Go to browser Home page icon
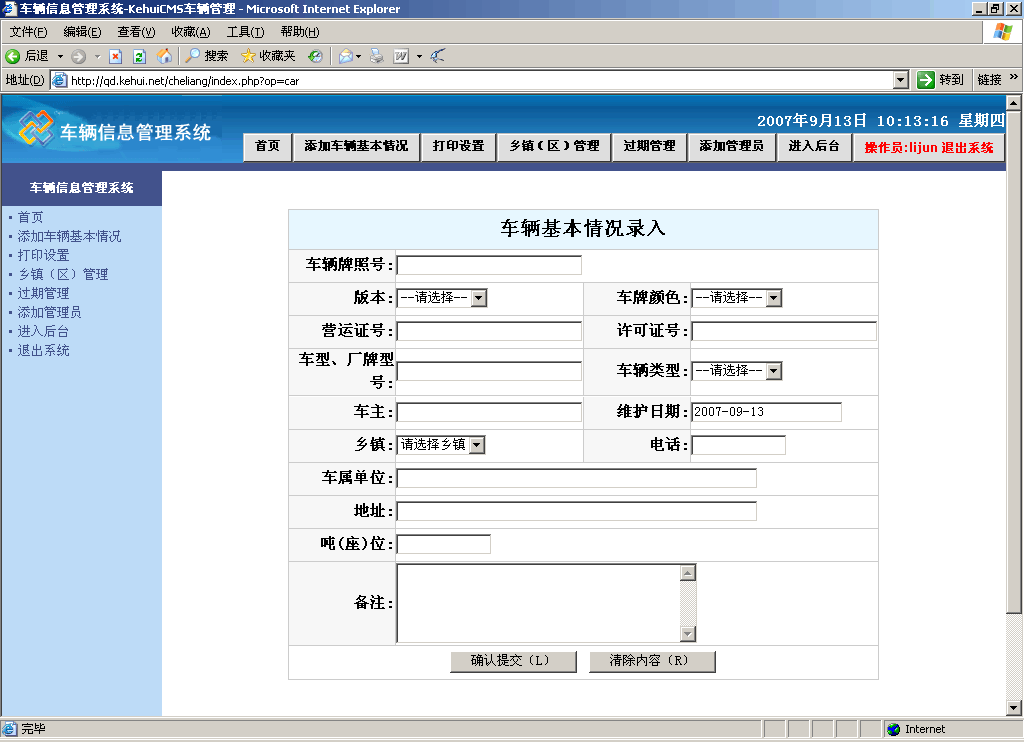This screenshot has width=1024, height=742. click(x=164, y=56)
